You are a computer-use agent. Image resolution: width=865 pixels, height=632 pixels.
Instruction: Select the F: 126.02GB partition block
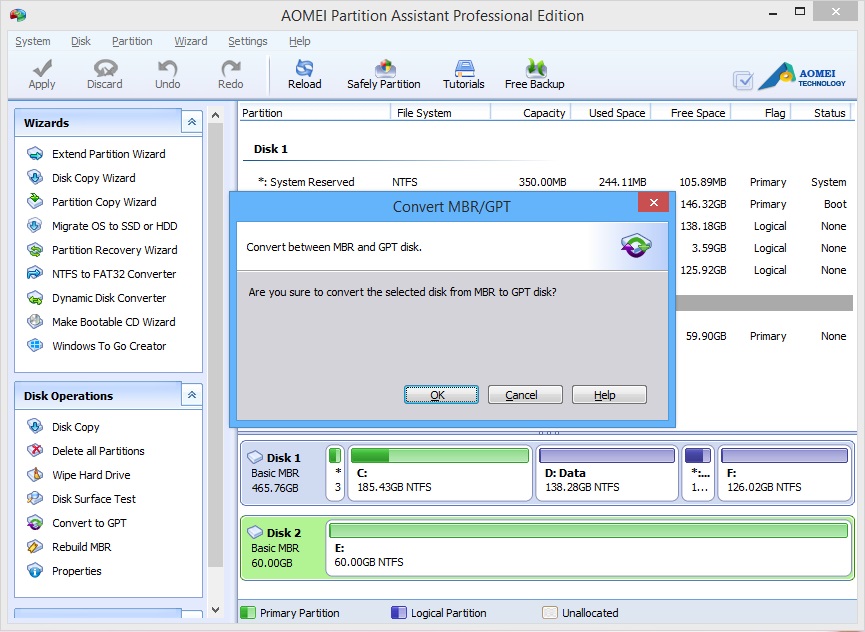pos(784,473)
